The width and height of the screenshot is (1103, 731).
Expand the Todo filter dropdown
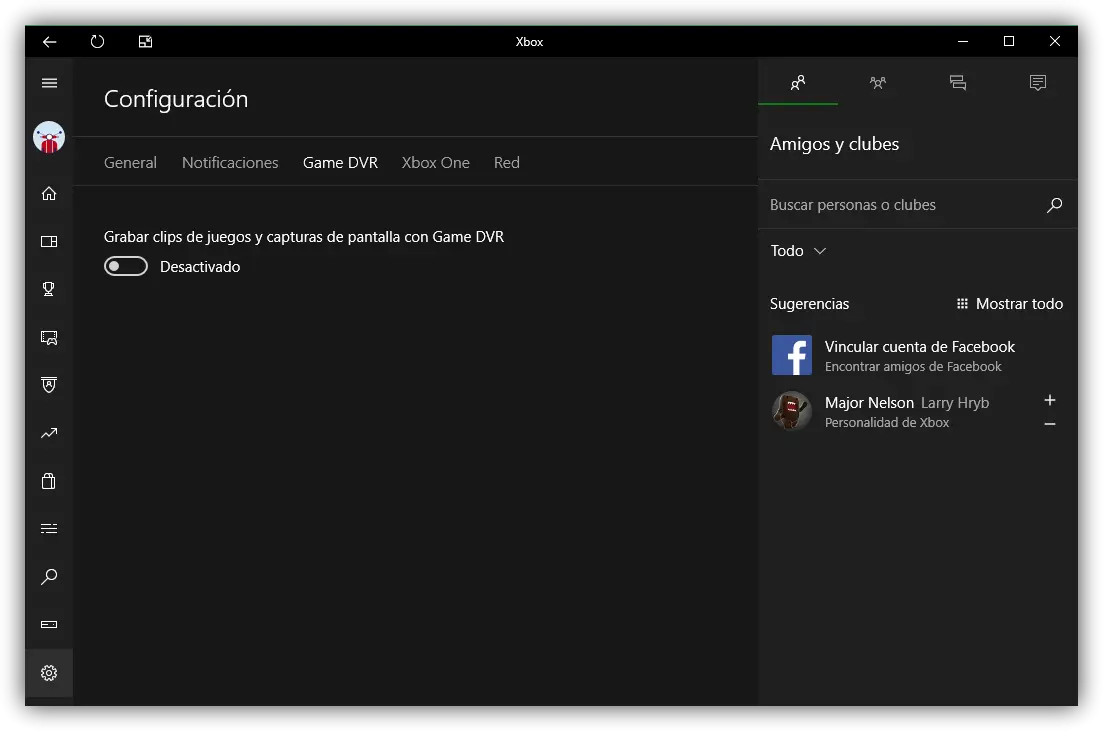click(798, 250)
